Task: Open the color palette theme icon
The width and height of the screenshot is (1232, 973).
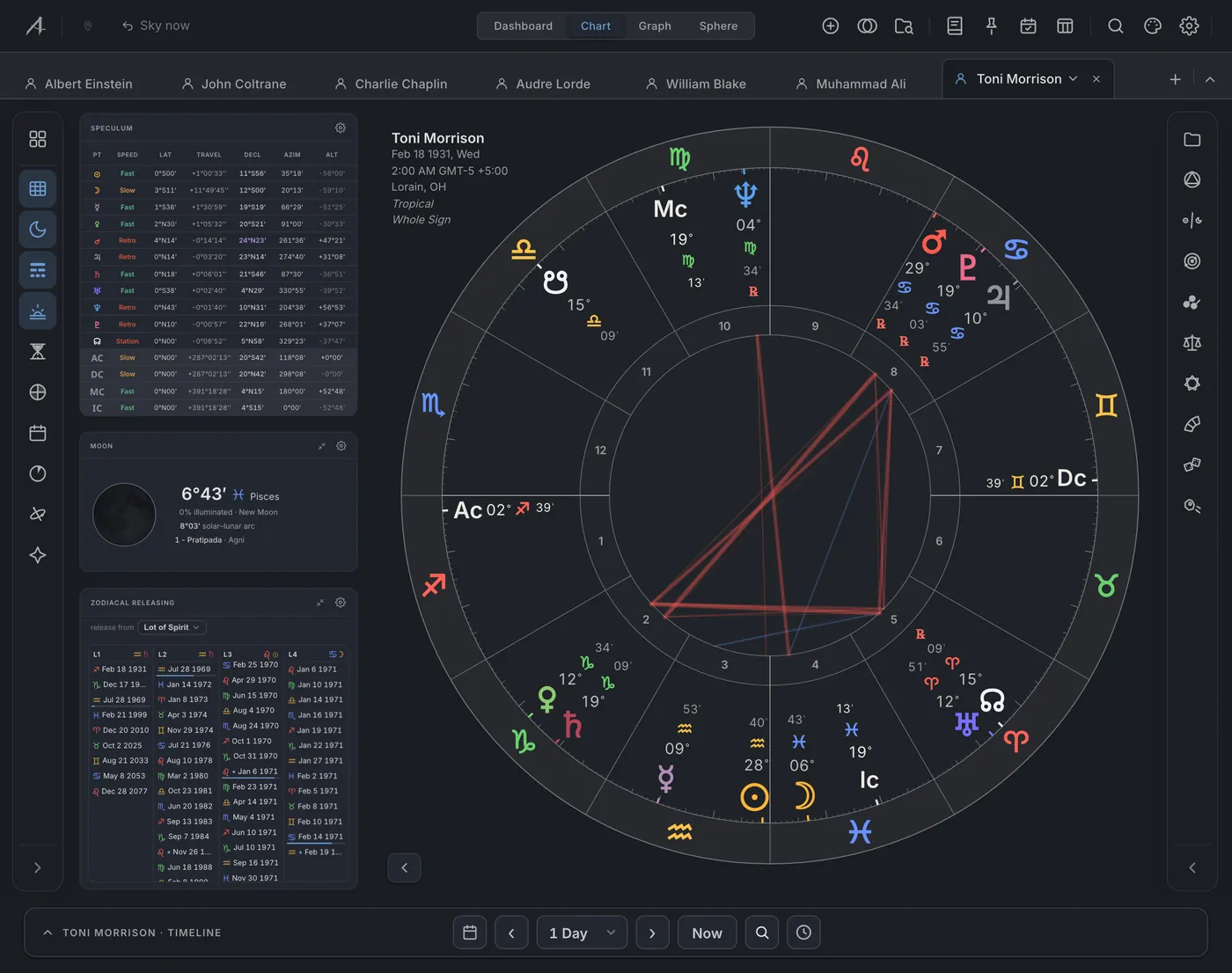Action: pyautogui.click(x=1153, y=26)
